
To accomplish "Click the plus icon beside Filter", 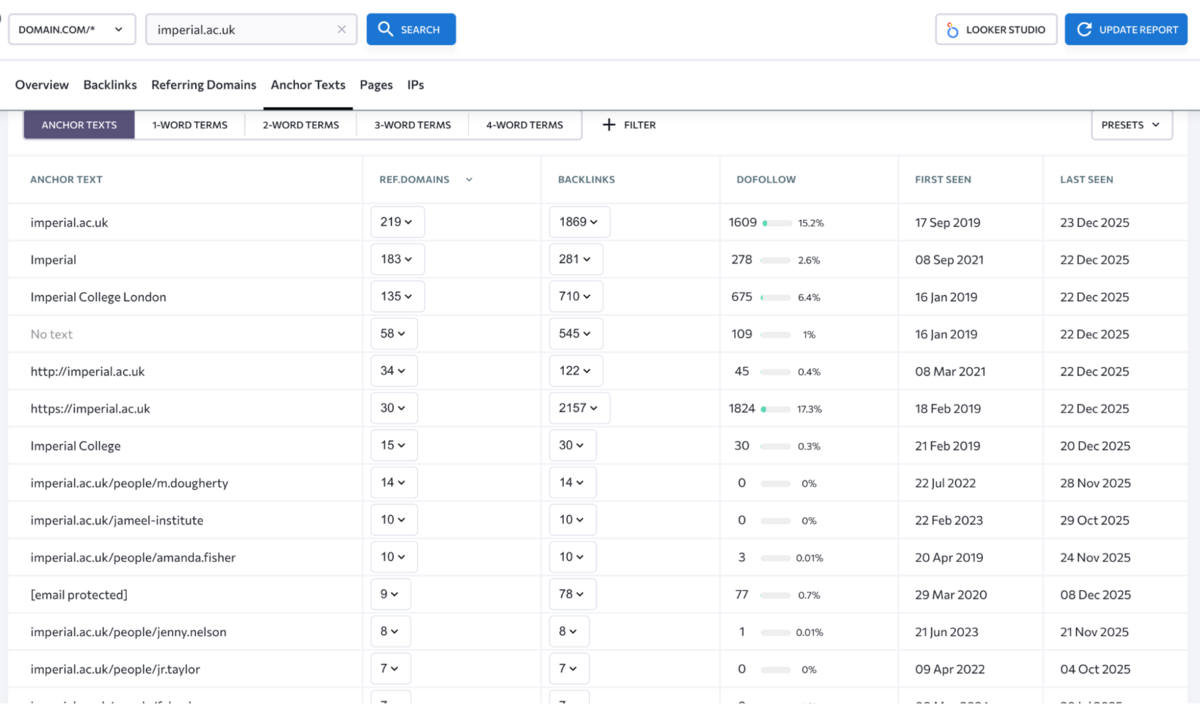I will 609,125.
